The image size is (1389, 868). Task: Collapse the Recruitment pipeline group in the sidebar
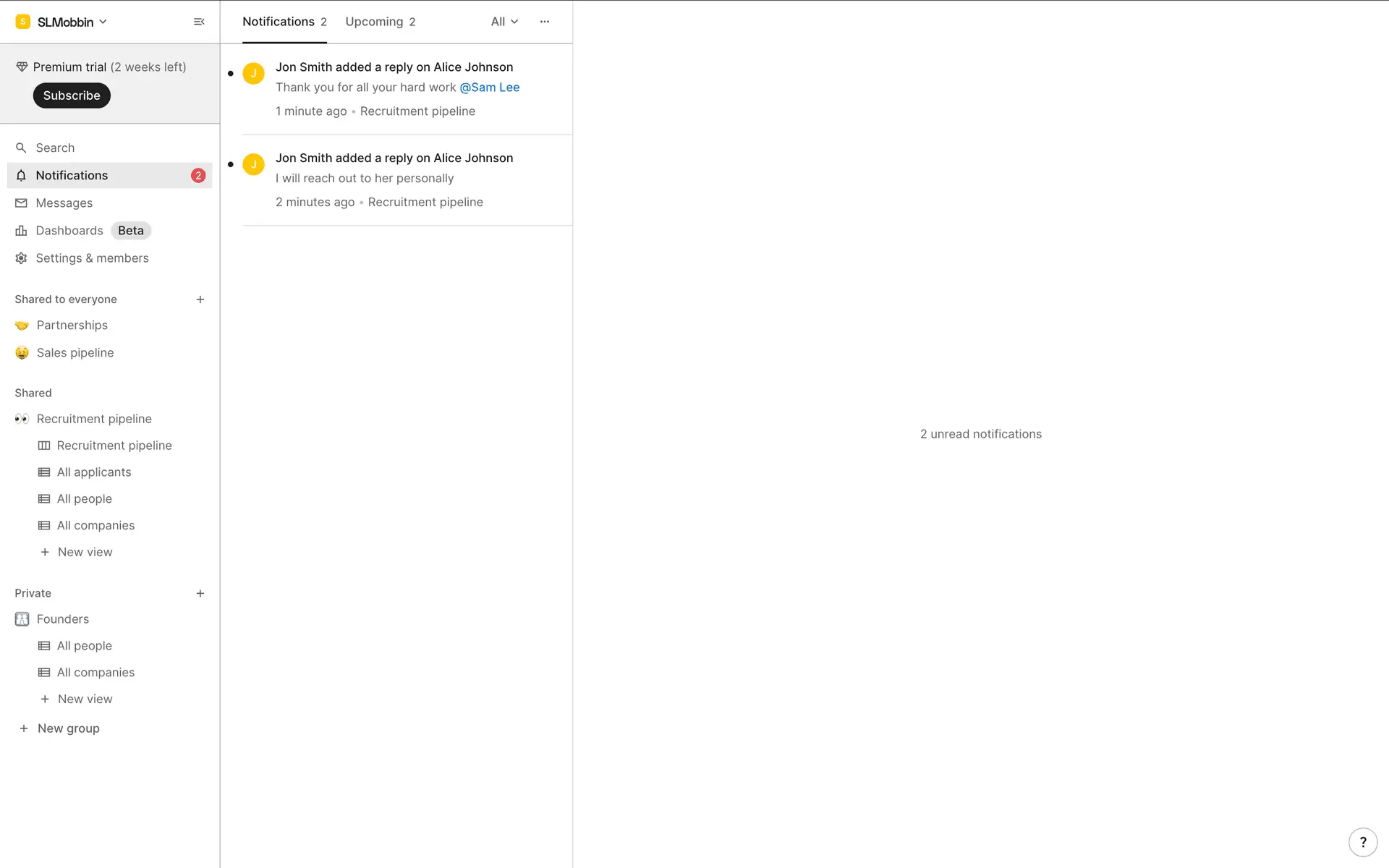[x=93, y=419]
